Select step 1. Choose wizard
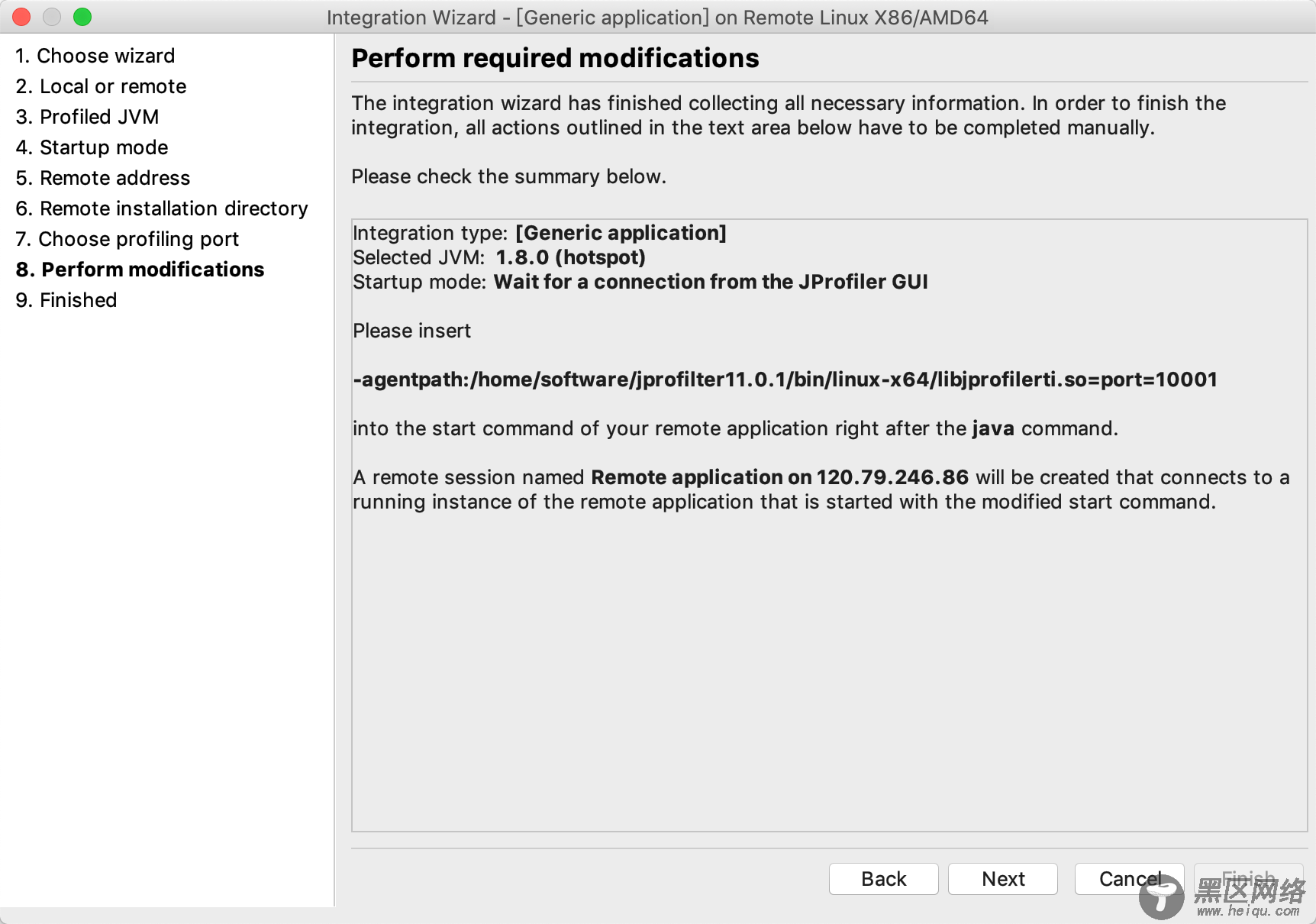The width and height of the screenshot is (1316, 924). tap(95, 56)
